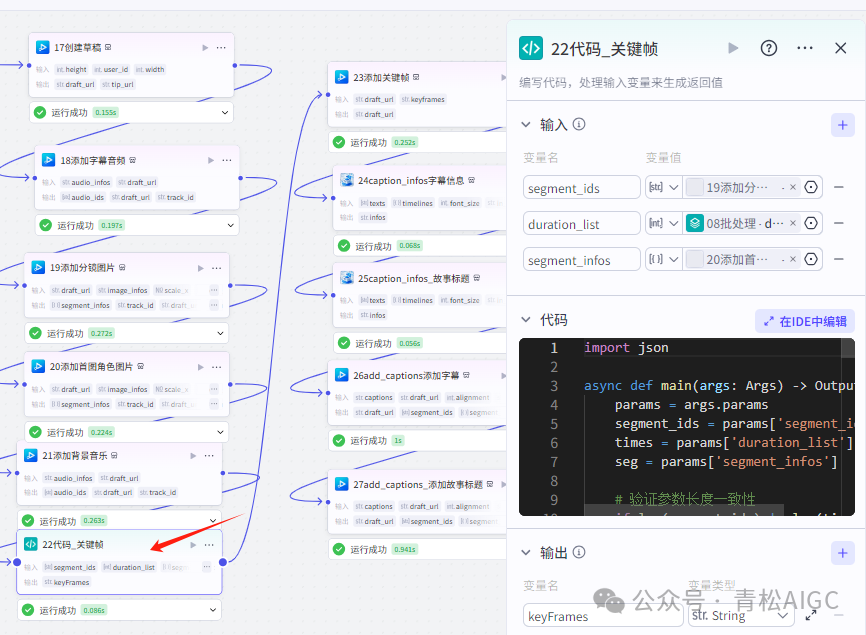Open help for the code node panel

click(769, 48)
